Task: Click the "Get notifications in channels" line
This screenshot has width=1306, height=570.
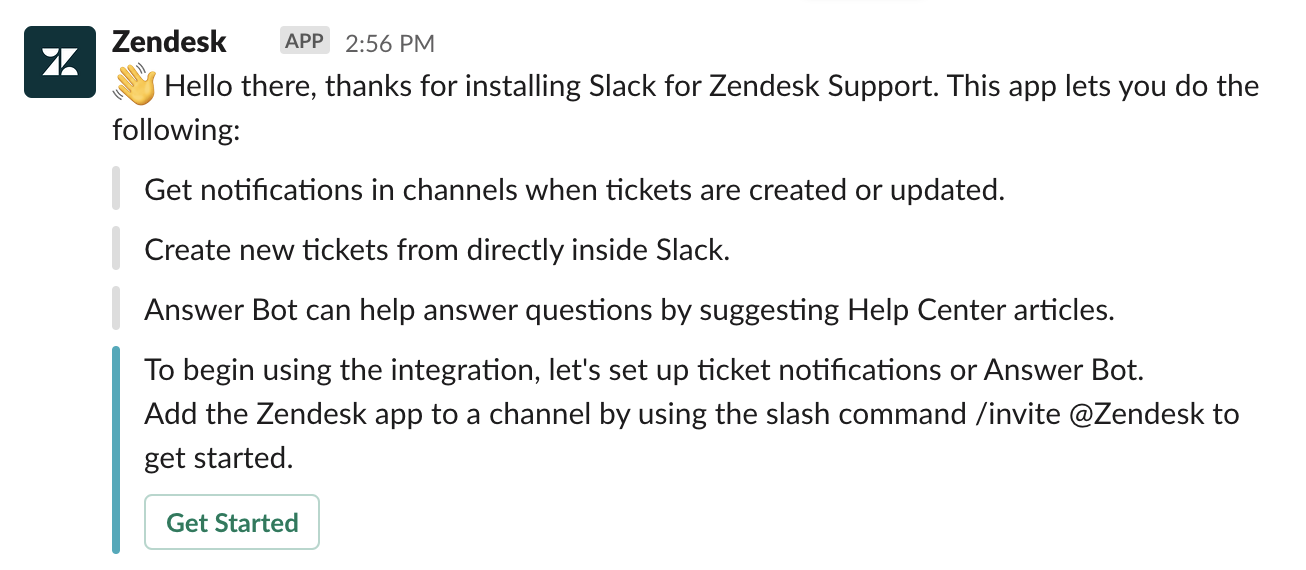Action: tap(574, 190)
